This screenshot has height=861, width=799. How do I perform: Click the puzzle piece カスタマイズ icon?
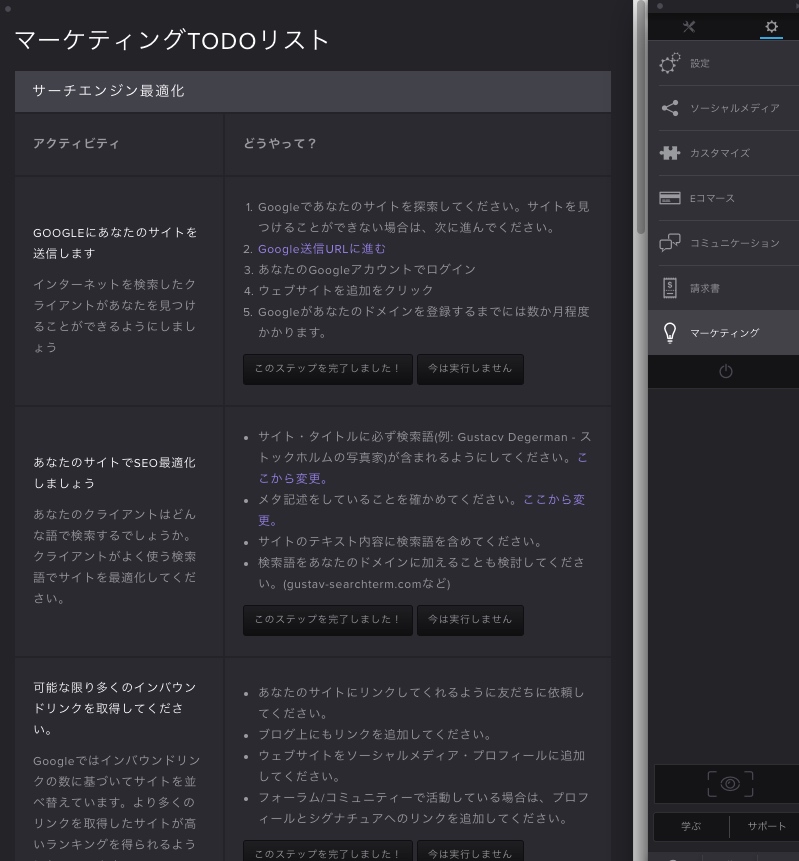point(670,153)
